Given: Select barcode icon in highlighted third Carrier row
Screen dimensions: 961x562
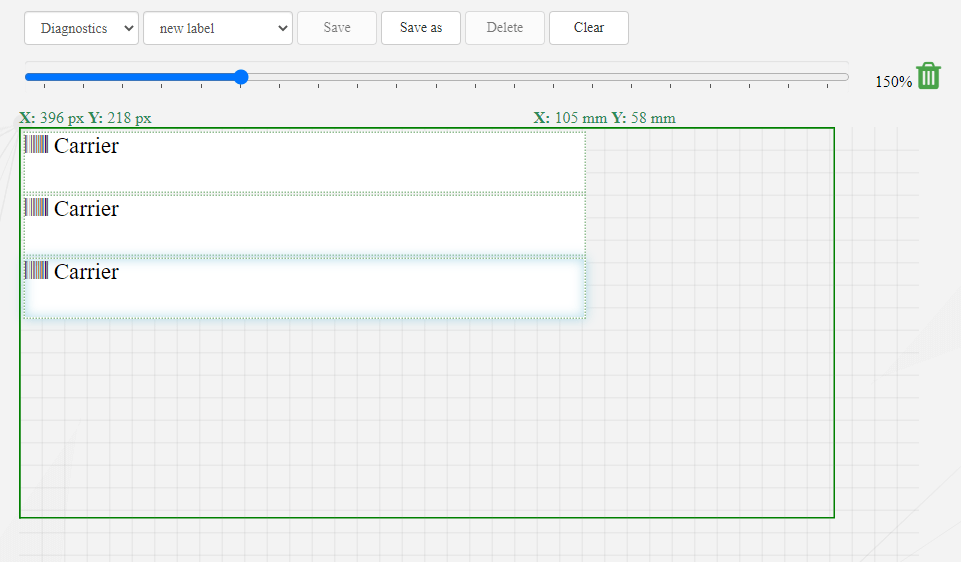Looking at the screenshot, I should point(36,270).
